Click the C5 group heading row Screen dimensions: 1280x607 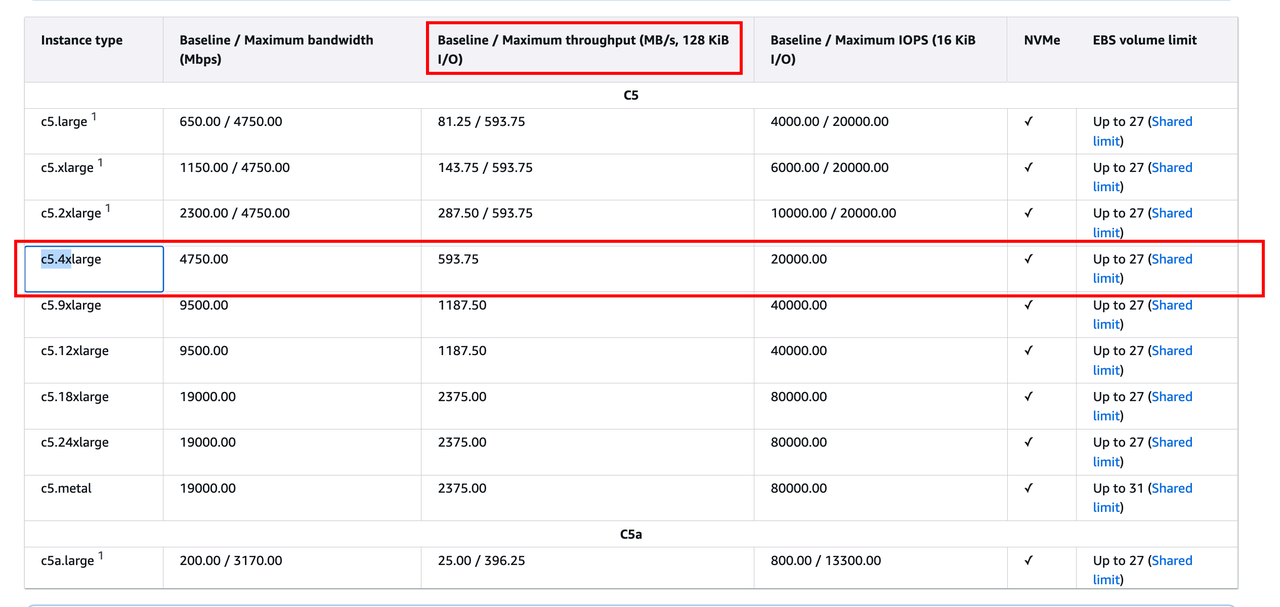631,96
